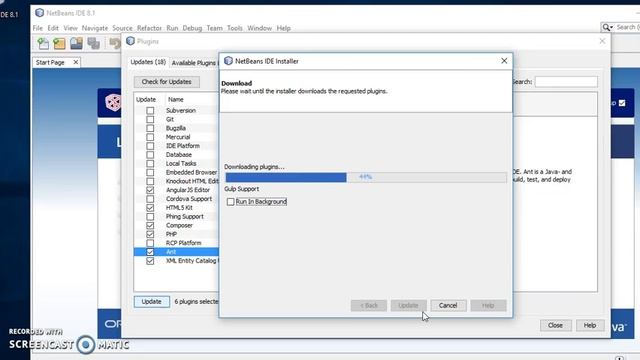Uncheck the Ant plugin checkbox
Image resolution: width=640 pixels, height=360 pixels.
pyautogui.click(x=150, y=252)
